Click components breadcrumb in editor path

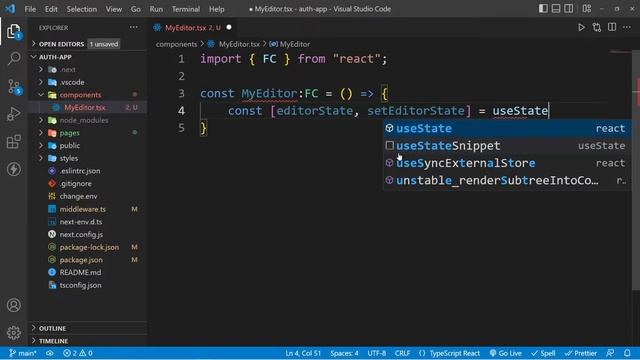(176, 44)
